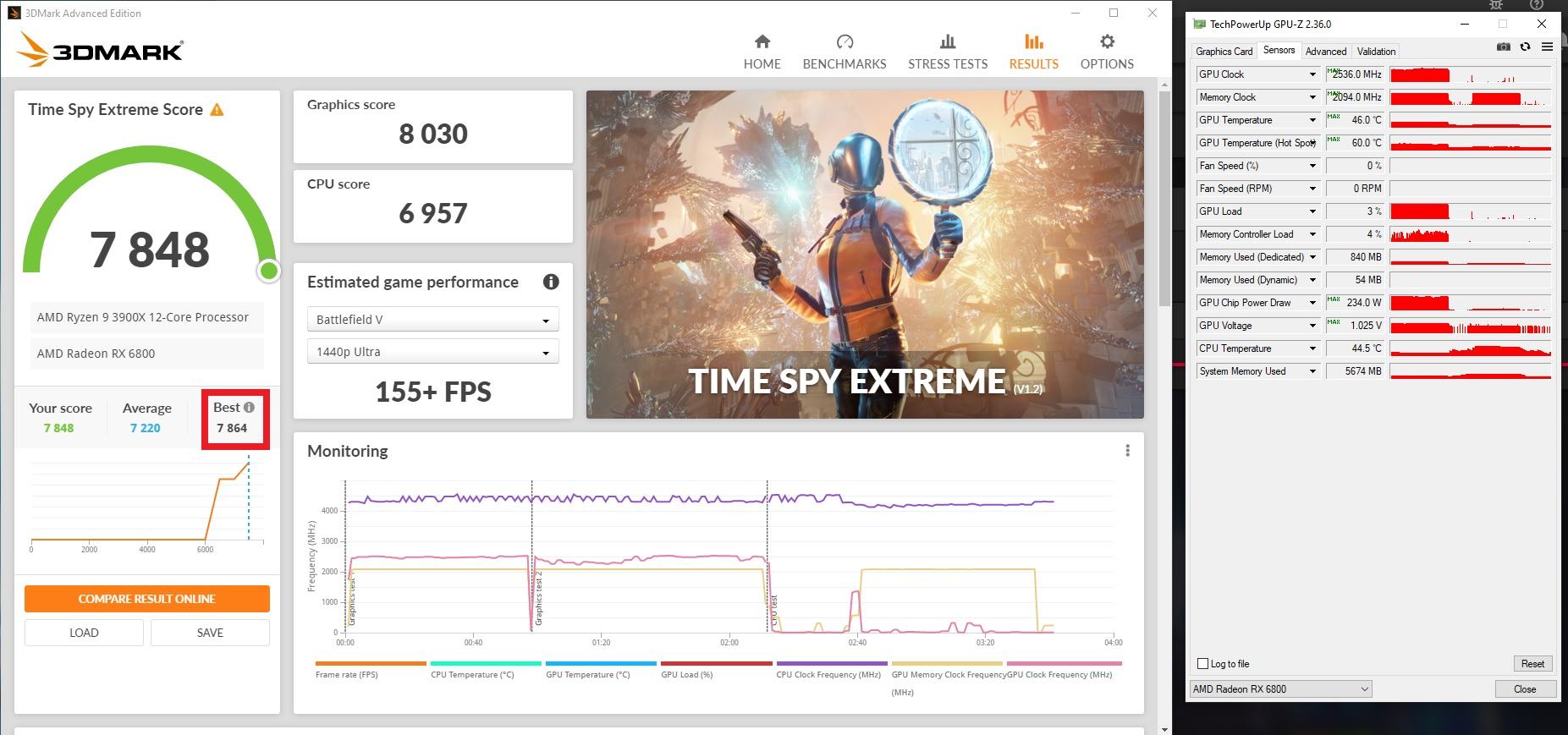Click the Frame rate (FPS) legend color bar
Image resolution: width=1568 pixels, height=735 pixels.
click(371, 663)
